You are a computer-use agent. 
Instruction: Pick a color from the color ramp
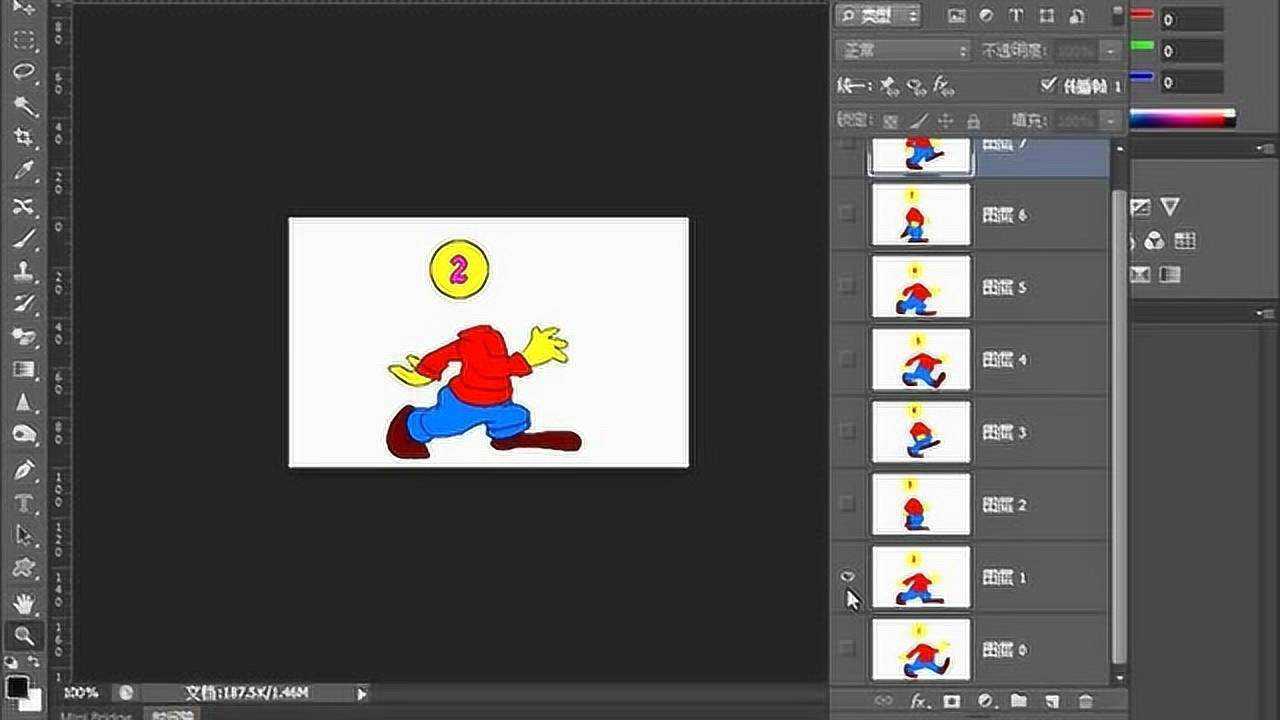[1182, 119]
